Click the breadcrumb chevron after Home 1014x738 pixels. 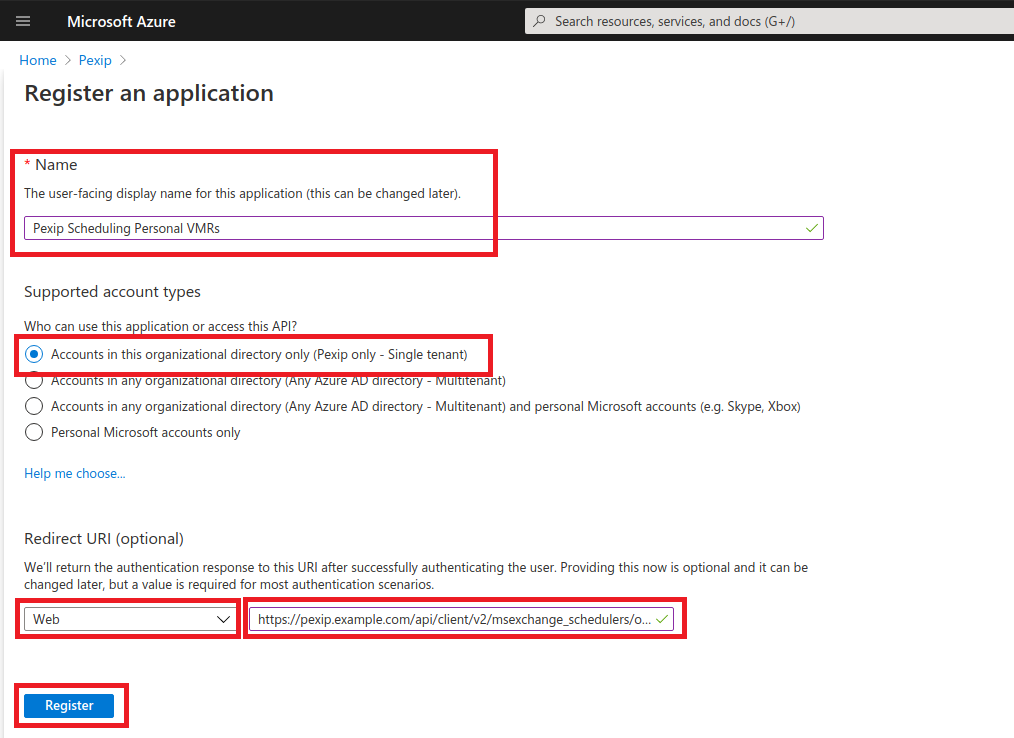(68, 61)
